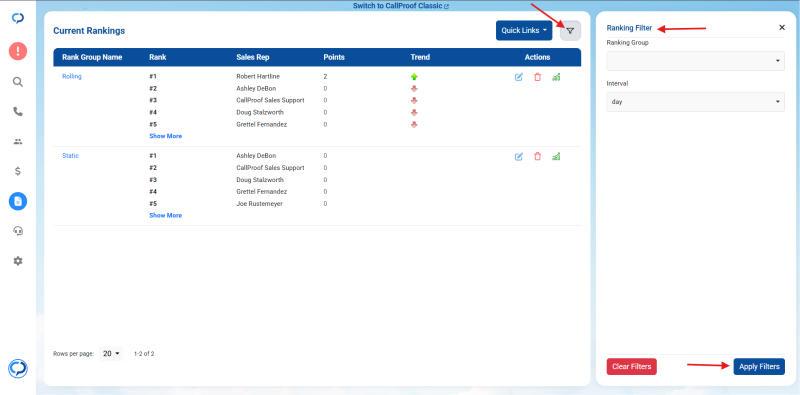Open settings gear in sidebar
The width and height of the screenshot is (800, 395).
coord(18,261)
